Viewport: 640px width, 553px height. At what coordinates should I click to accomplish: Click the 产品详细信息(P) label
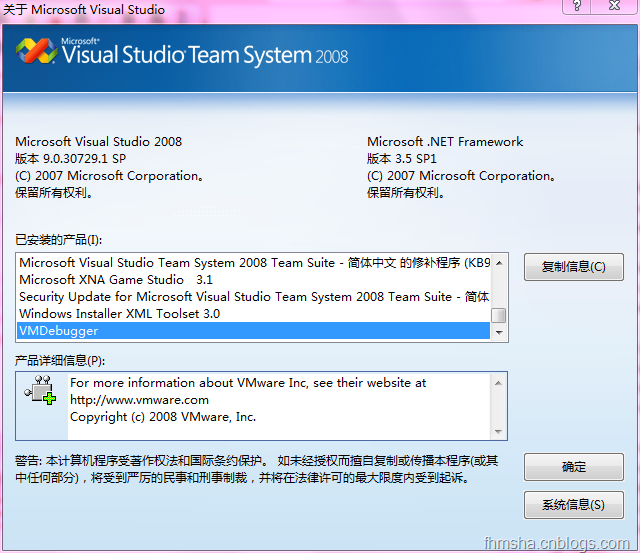60,361
